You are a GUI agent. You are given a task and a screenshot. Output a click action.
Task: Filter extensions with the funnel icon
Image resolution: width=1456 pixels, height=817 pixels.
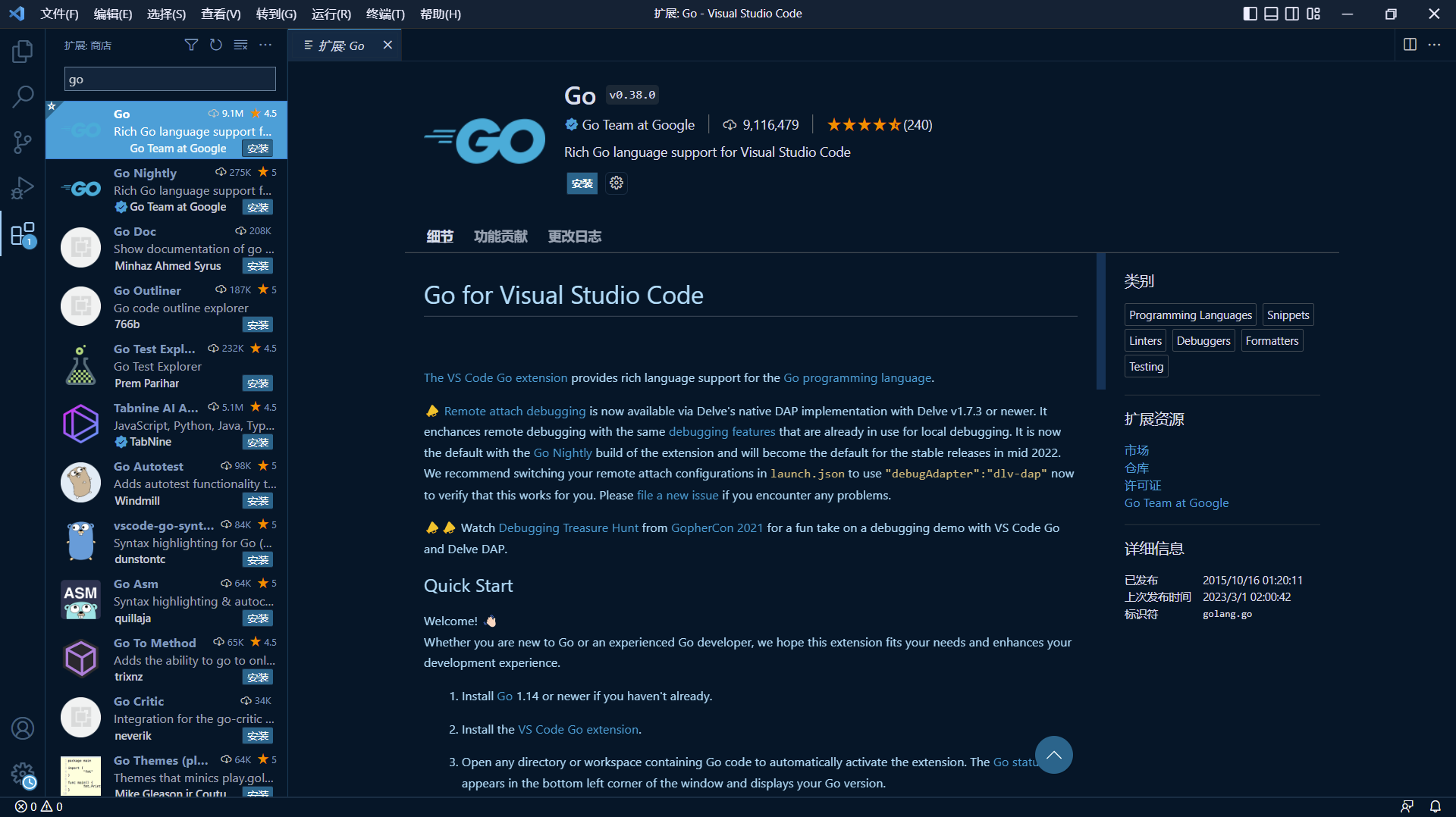191,45
